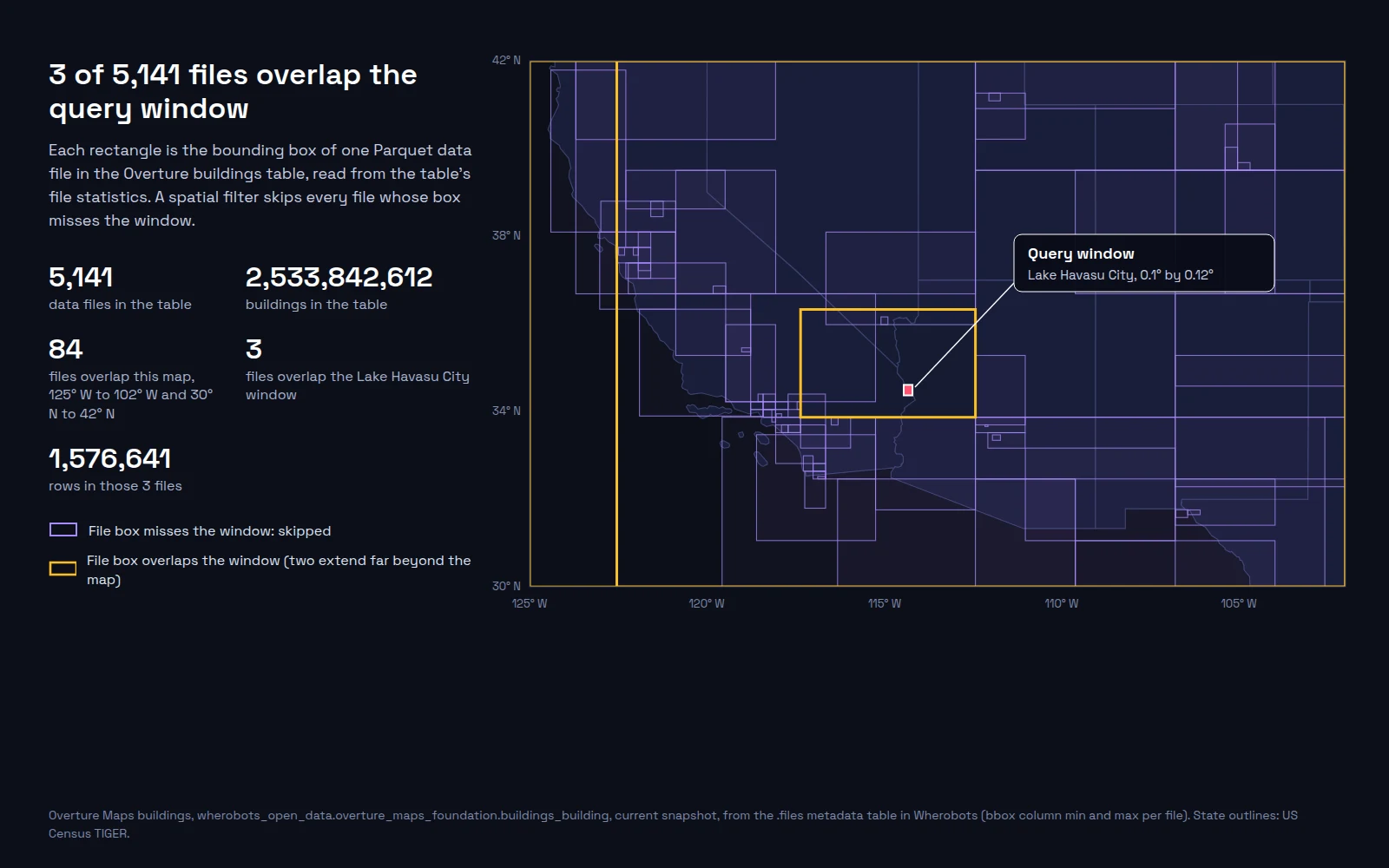Screen dimensions: 1389x868
Task: Click the red Lake Havasu query window marker
Action: click(x=908, y=391)
